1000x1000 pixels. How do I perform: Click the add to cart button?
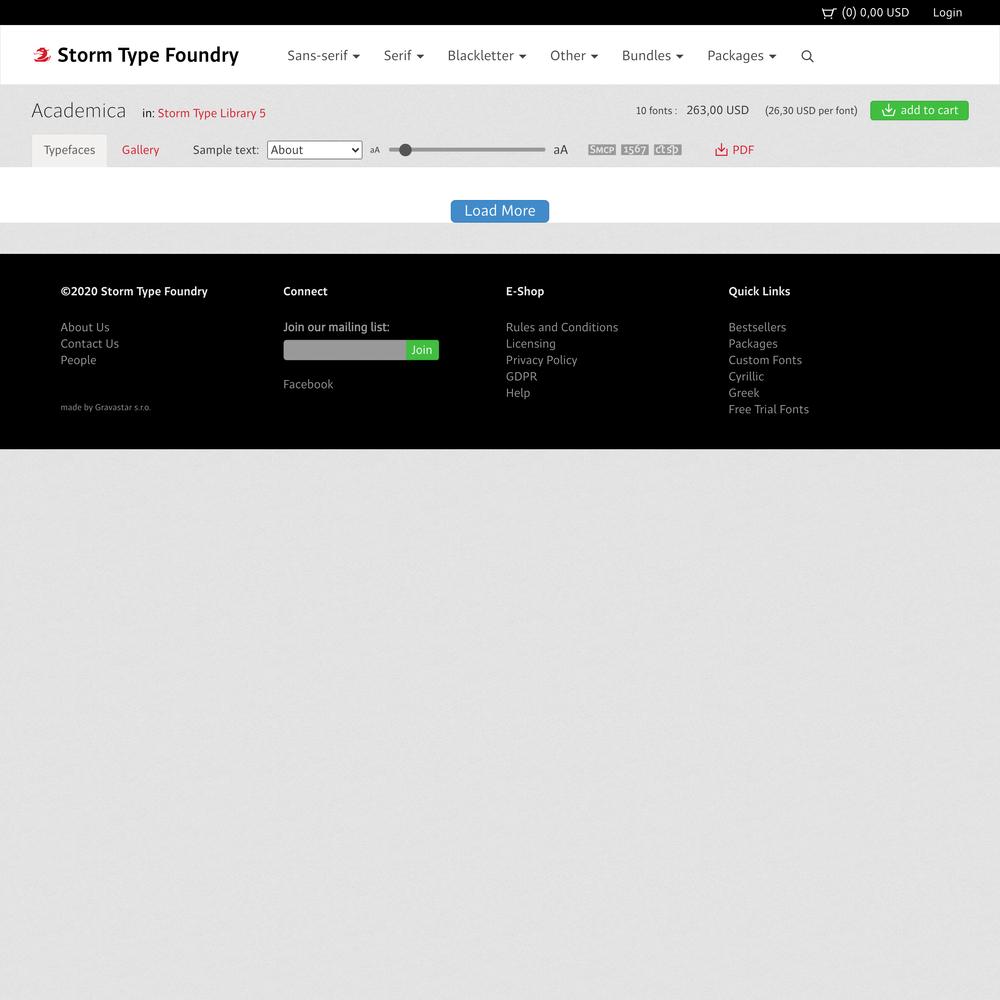point(919,110)
